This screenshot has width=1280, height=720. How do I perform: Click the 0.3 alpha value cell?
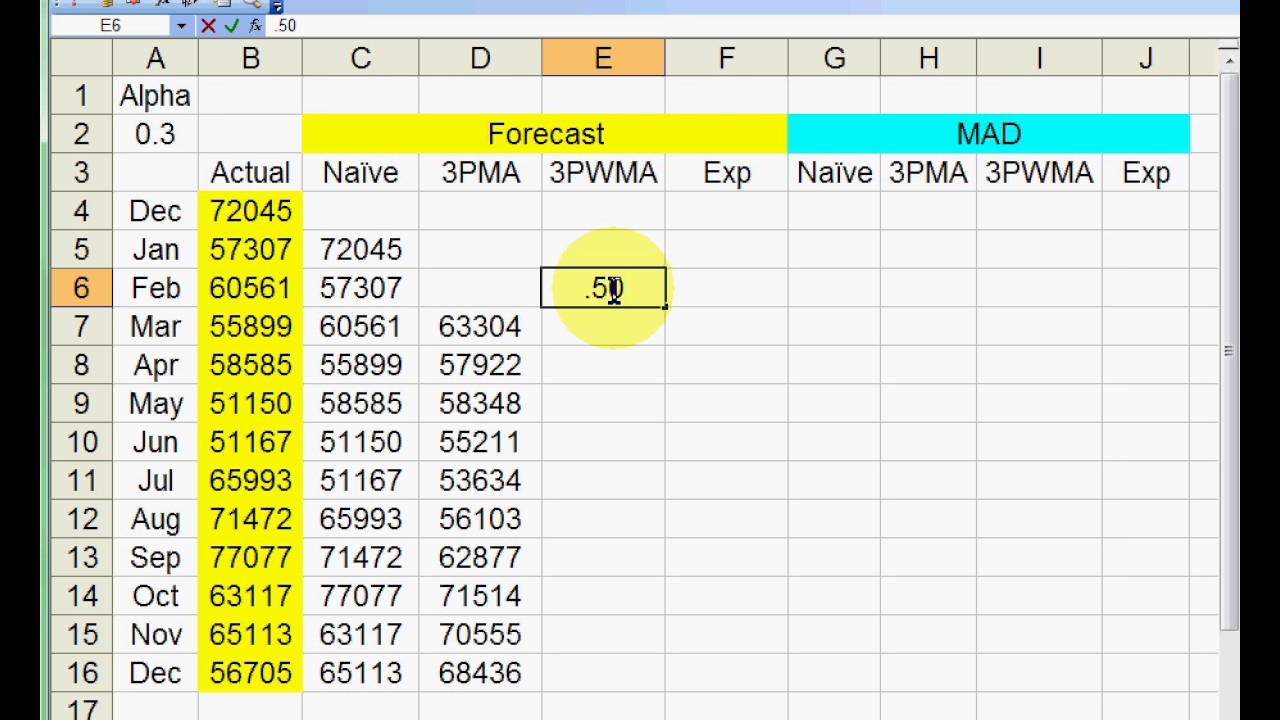pos(155,134)
